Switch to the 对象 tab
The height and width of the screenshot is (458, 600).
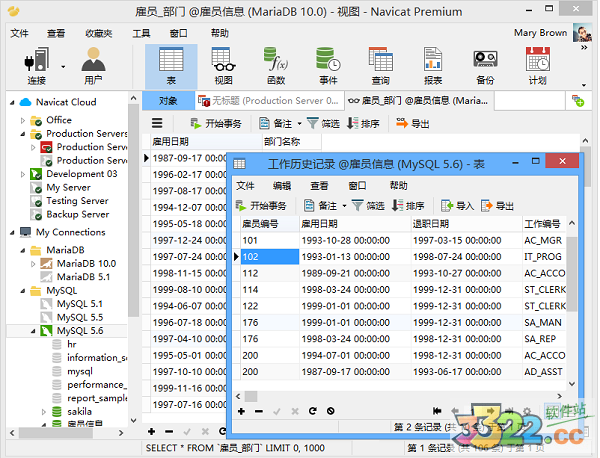pyautogui.click(x=168, y=101)
